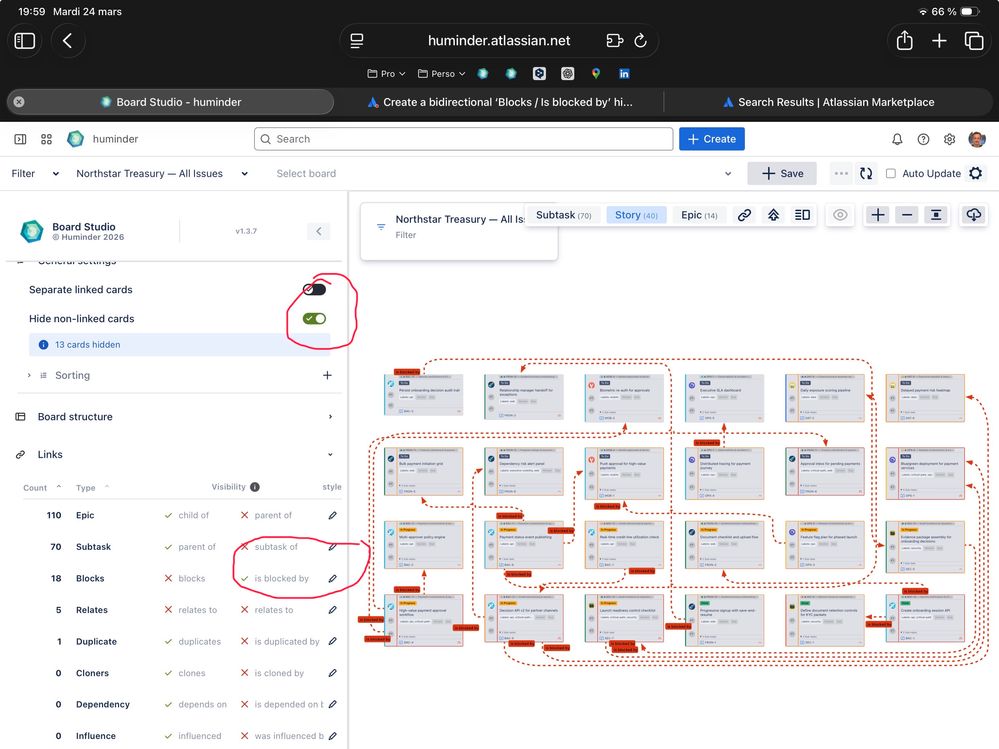Click the Northstar Treasury filter card
This screenshot has height=749, width=999.
[x=459, y=231]
